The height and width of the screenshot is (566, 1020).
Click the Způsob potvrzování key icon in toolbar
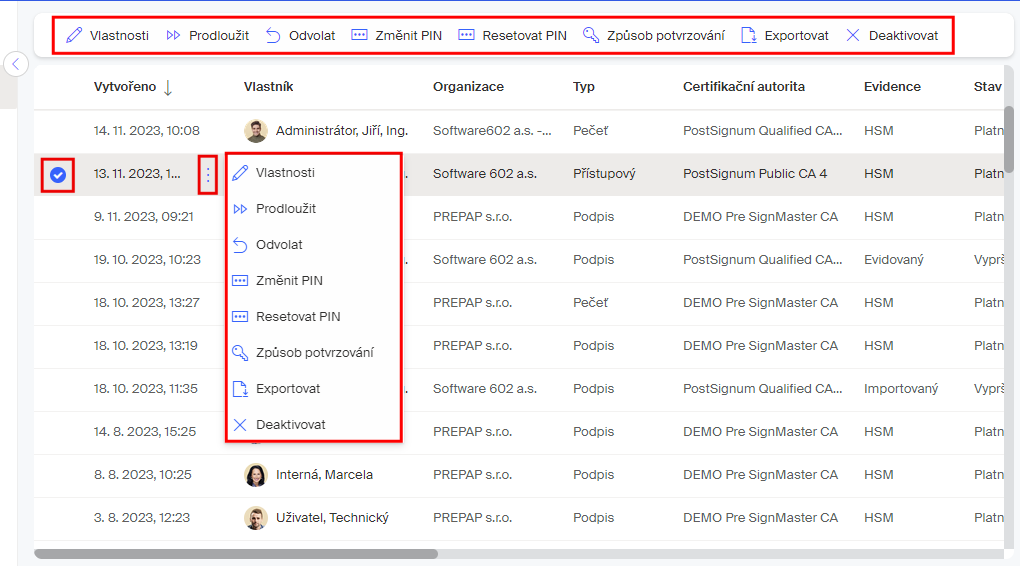coord(591,35)
